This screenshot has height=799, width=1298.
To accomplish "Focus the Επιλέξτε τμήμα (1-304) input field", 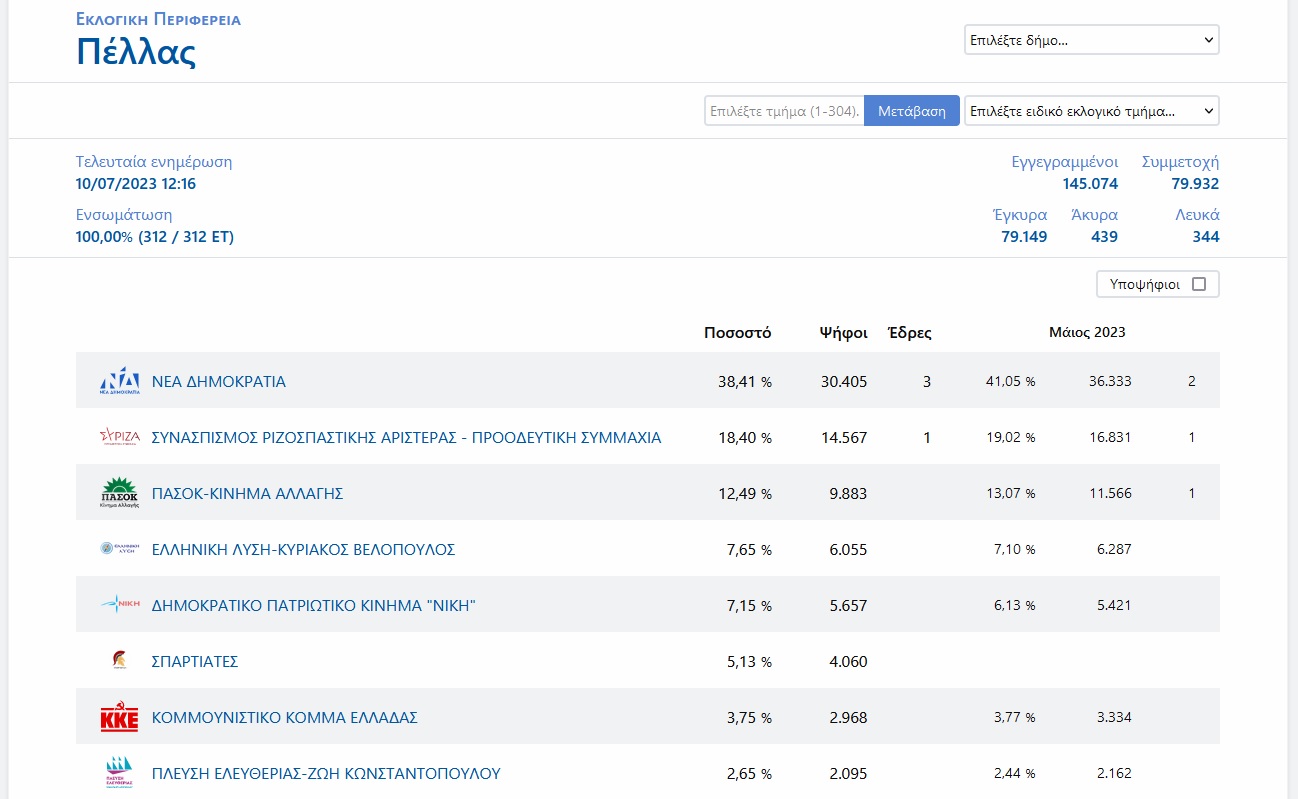I will (784, 111).
